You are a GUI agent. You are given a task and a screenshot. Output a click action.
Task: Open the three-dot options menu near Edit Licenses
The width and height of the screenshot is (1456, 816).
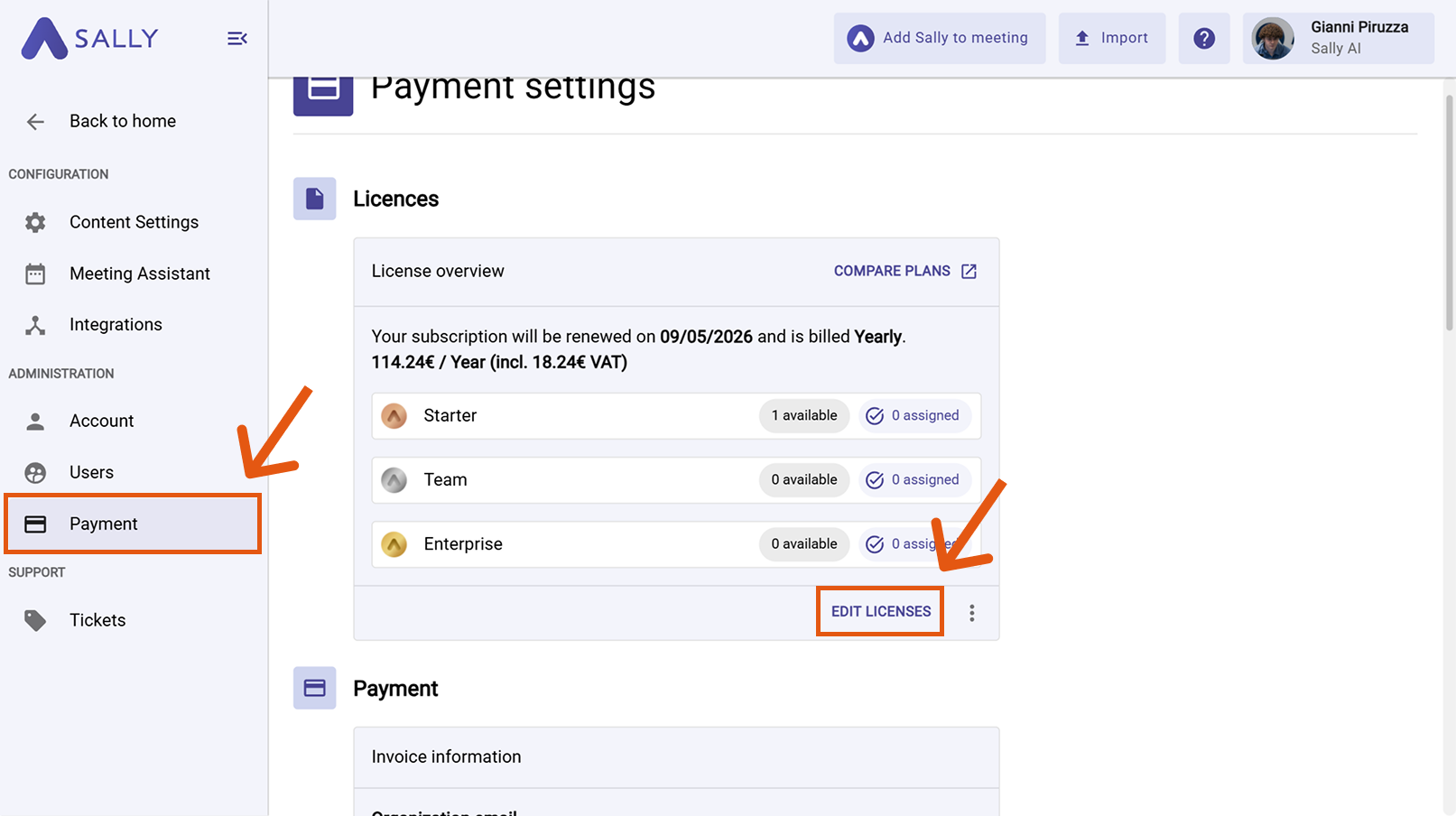tap(972, 613)
